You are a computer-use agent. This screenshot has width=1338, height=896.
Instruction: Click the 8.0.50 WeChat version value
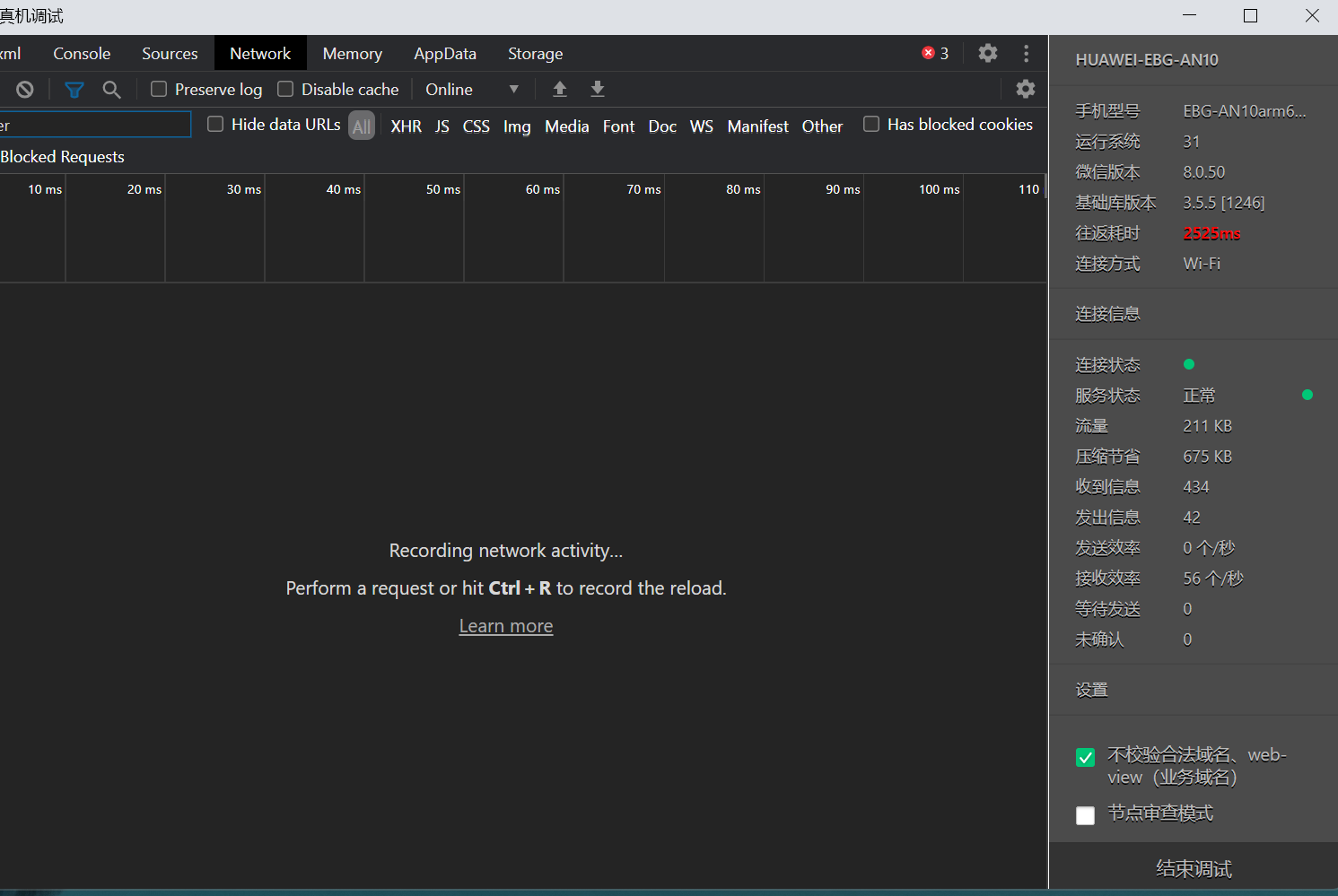1203,172
